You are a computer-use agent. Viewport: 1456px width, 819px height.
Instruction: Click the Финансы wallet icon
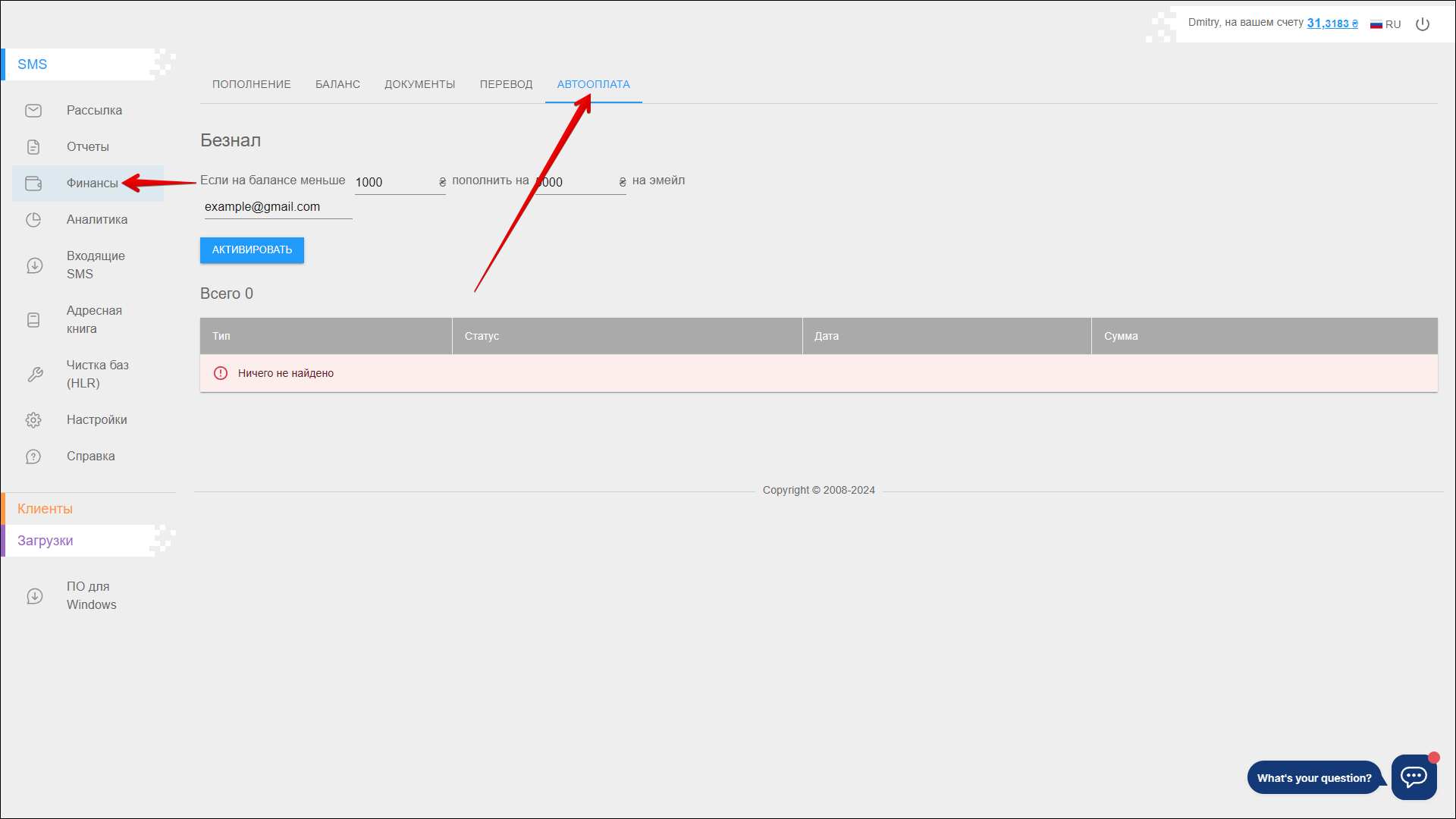[33, 184]
